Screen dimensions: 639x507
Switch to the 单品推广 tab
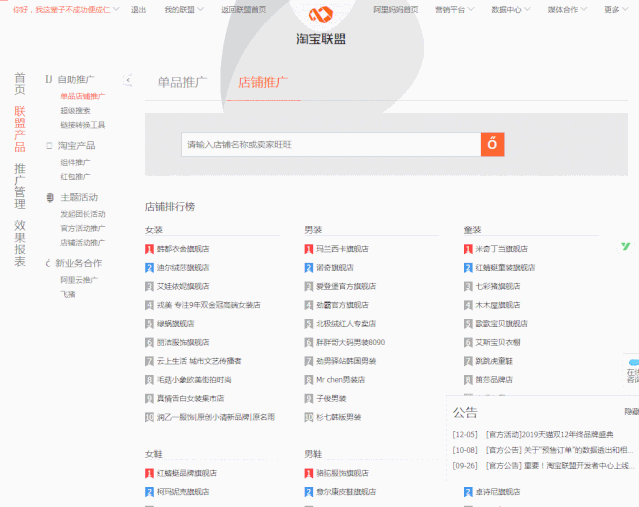click(182, 82)
